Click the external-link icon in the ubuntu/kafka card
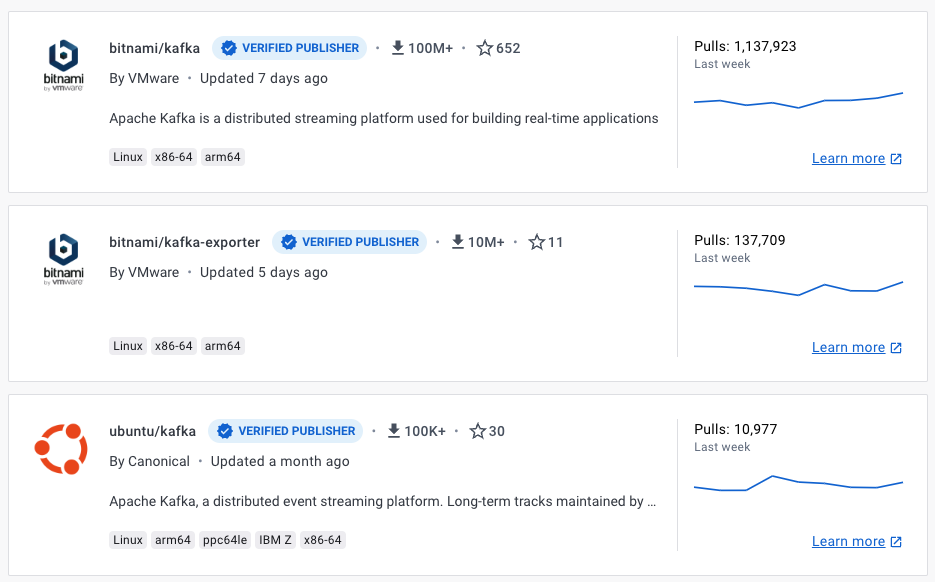Image resolution: width=935 pixels, height=582 pixels. (x=896, y=541)
